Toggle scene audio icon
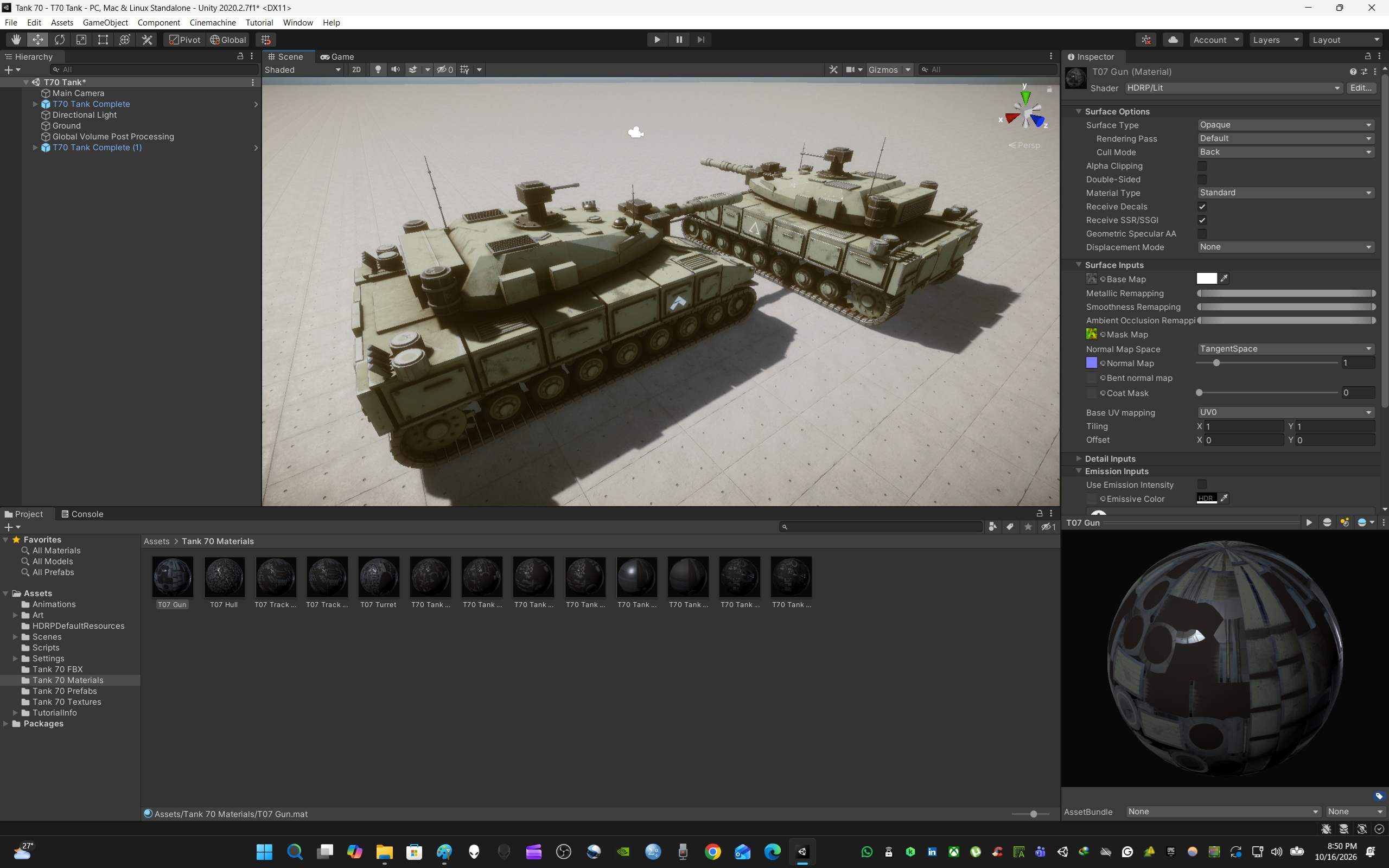The image size is (1389, 868). pyautogui.click(x=396, y=69)
